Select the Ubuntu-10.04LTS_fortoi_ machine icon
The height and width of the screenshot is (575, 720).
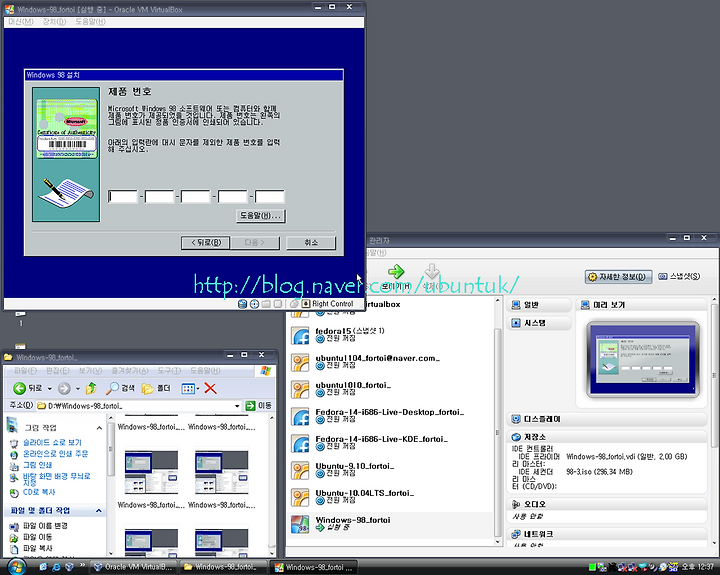(301, 498)
